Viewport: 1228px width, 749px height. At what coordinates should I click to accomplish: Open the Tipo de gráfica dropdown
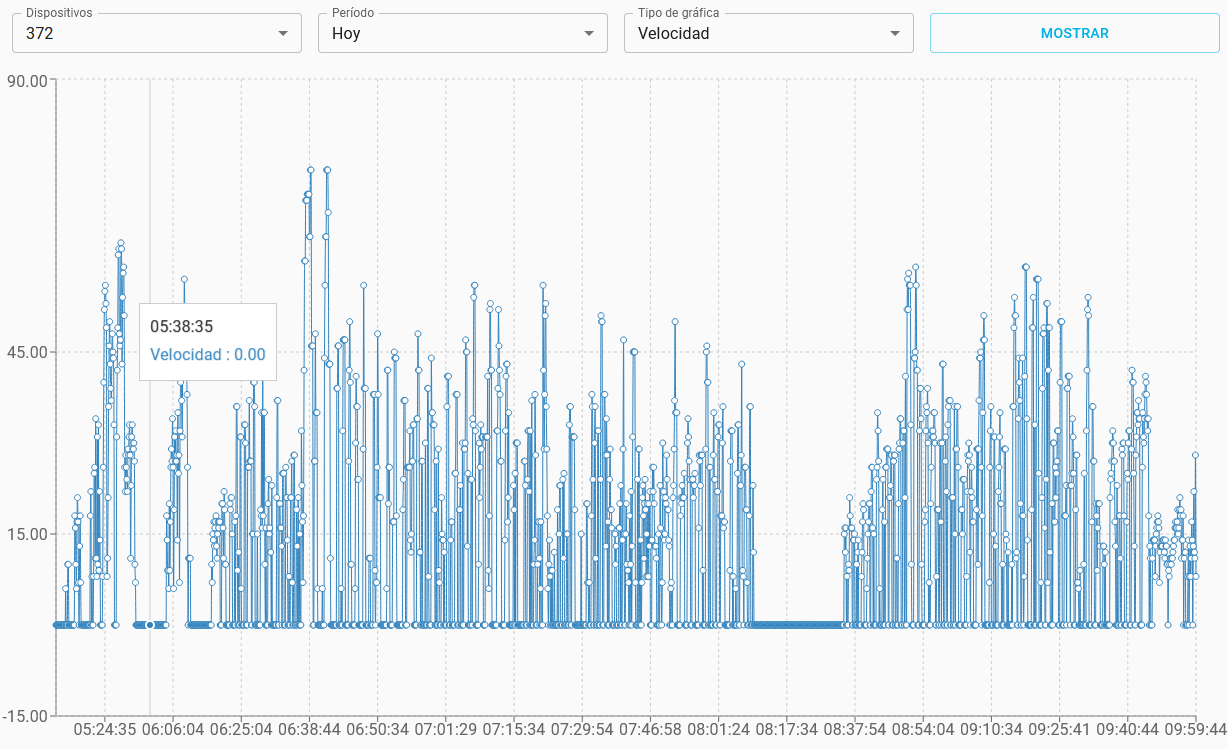point(769,33)
